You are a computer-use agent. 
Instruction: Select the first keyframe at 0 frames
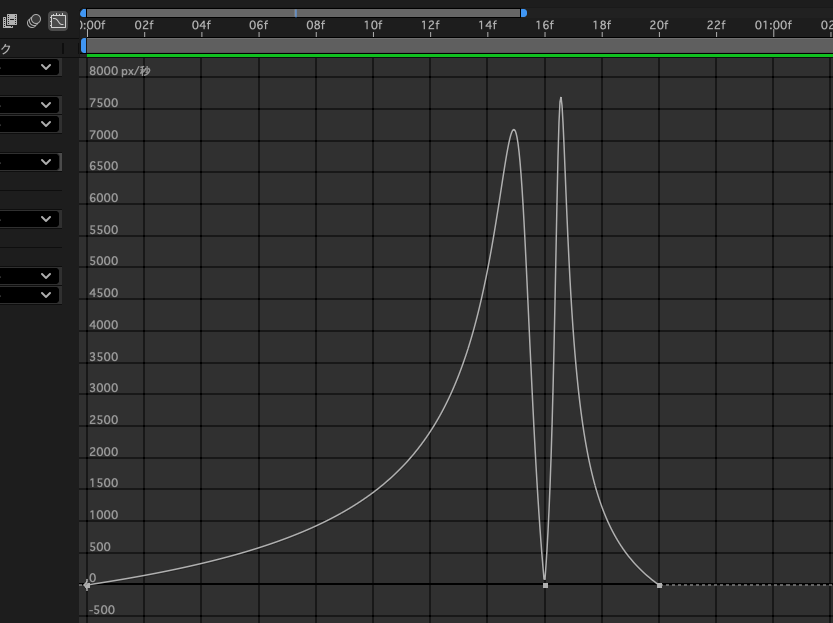(x=87, y=584)
